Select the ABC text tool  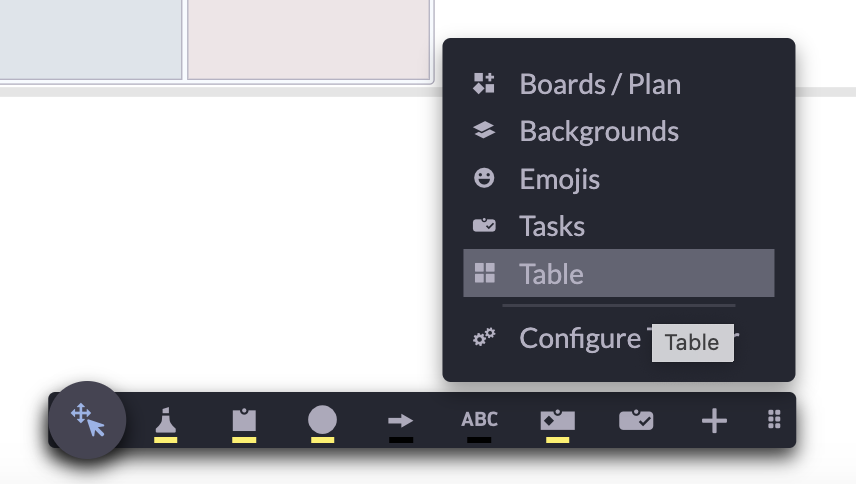coord(479,419)
